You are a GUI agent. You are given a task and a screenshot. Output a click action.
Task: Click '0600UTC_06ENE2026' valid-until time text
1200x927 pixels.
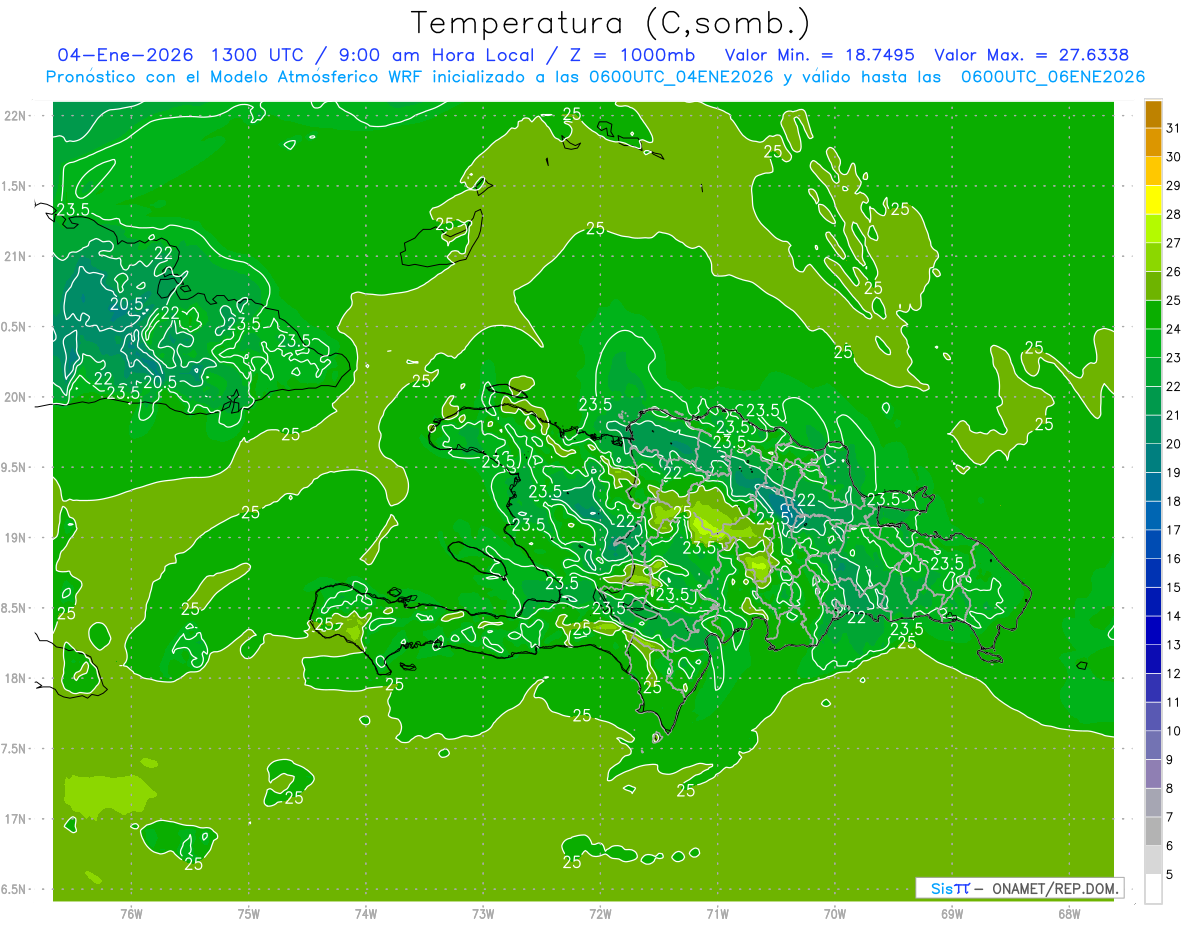[x=1053, y=77]
